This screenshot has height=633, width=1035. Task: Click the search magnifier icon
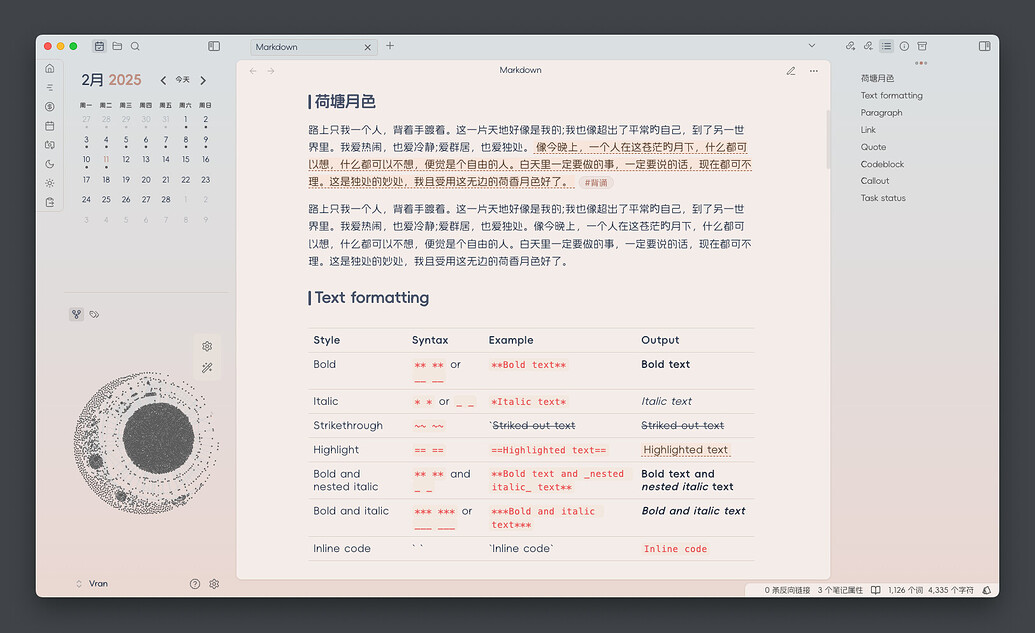coord(135,46)
